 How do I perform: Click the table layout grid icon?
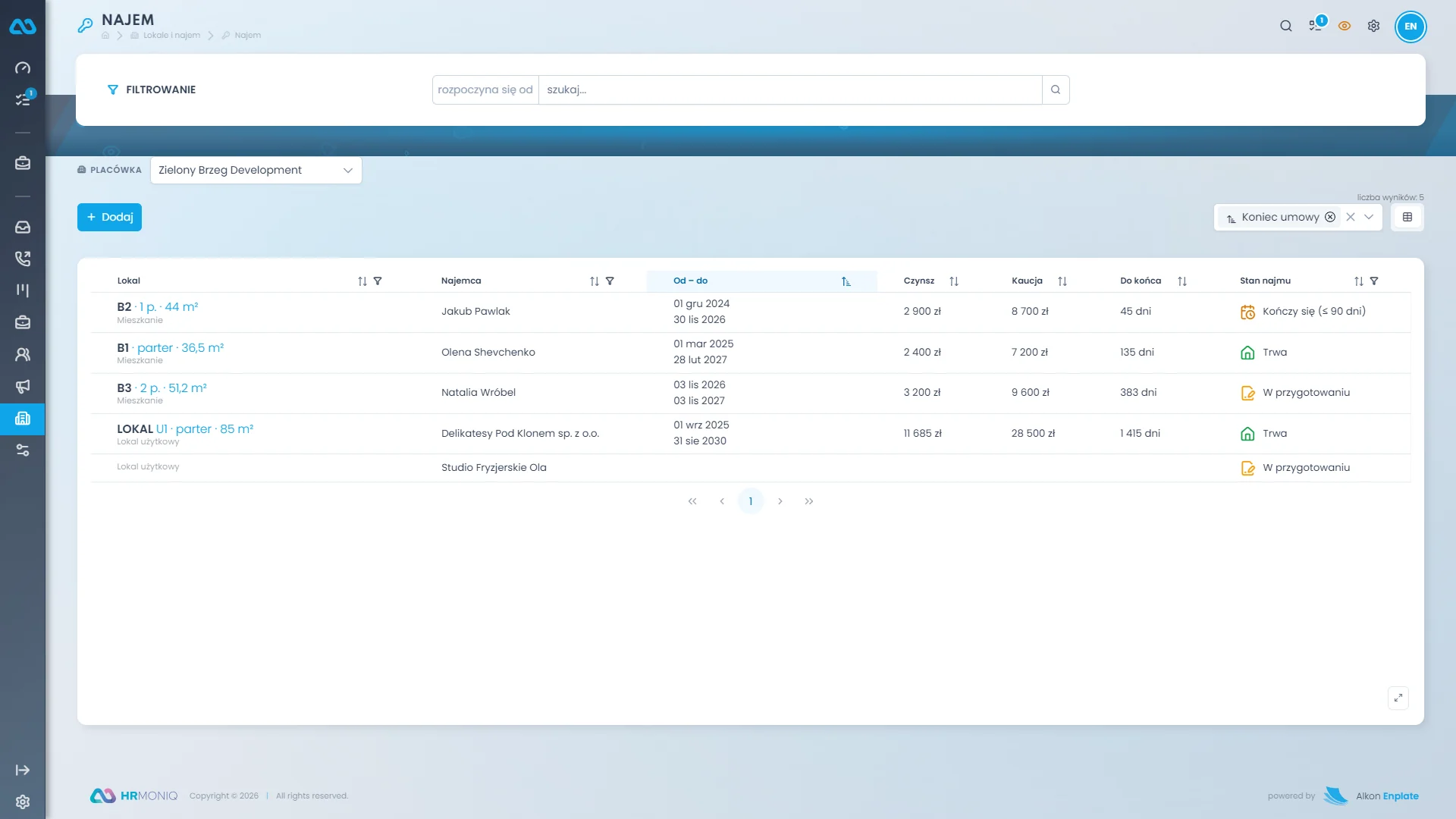click(1407, 217)
